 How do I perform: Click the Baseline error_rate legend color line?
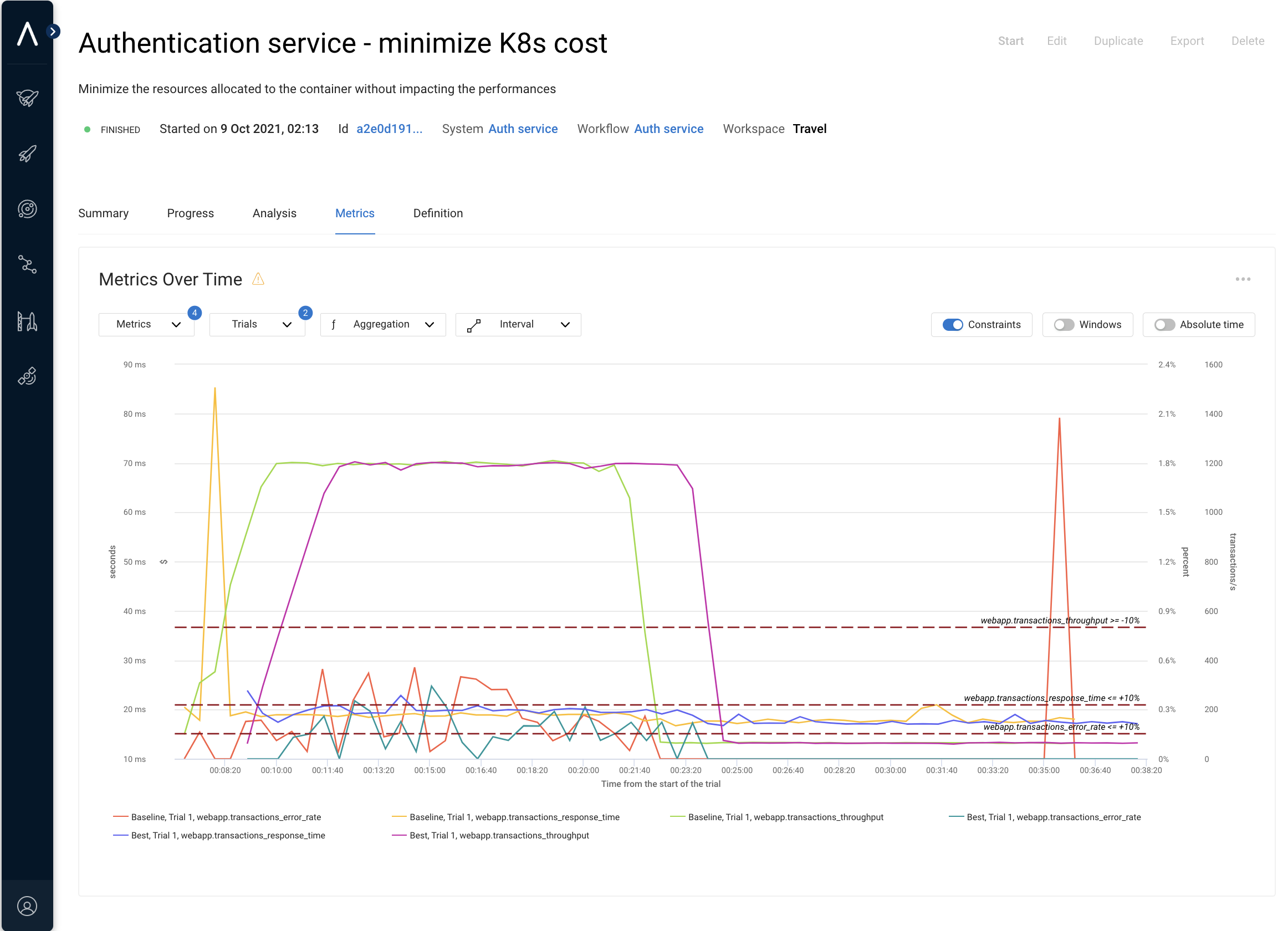tap(120, 817)
